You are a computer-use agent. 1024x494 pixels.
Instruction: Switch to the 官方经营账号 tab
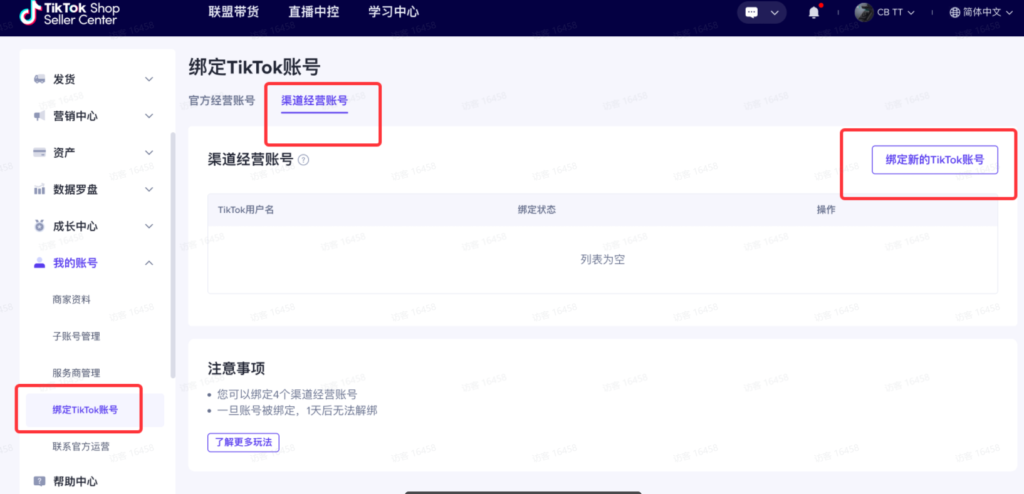(x=221, y=101)
